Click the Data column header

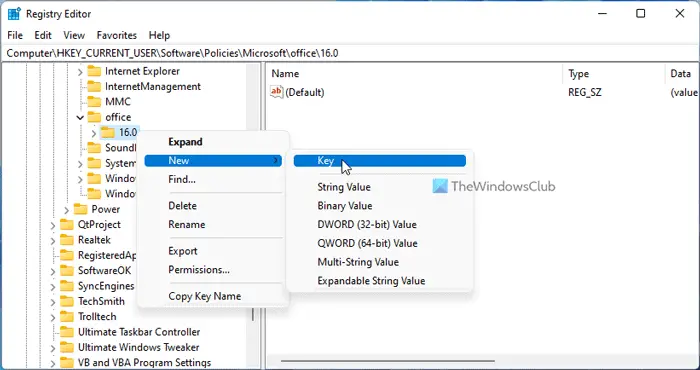682,74
